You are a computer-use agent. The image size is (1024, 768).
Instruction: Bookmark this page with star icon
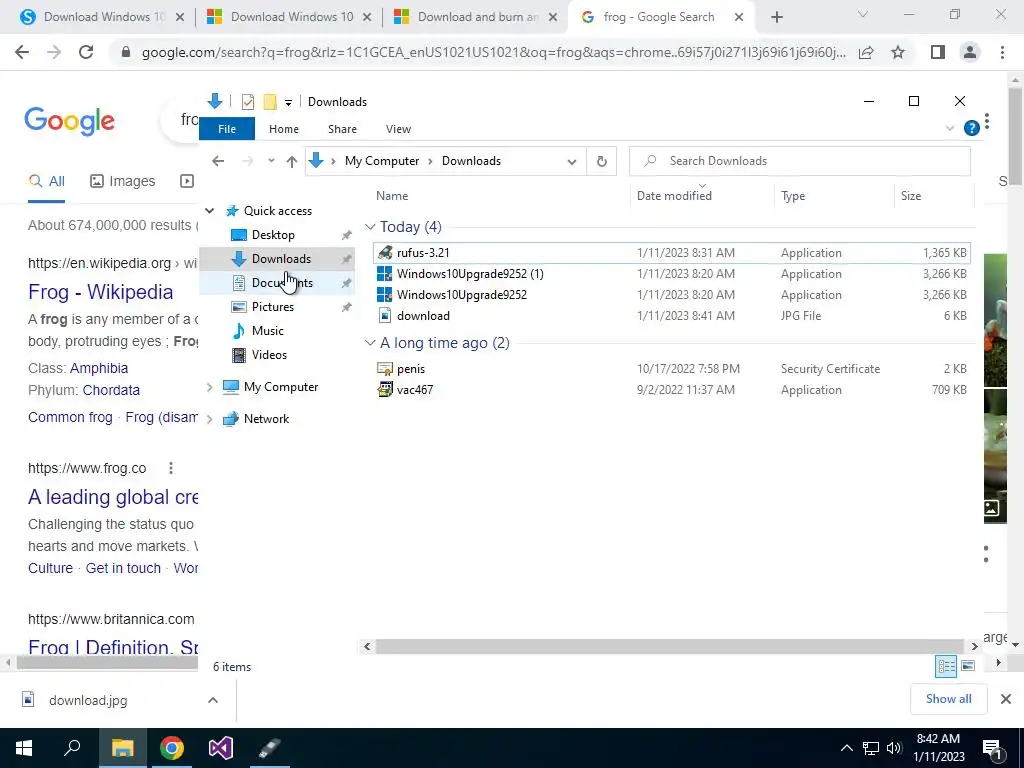click(898, 52)
